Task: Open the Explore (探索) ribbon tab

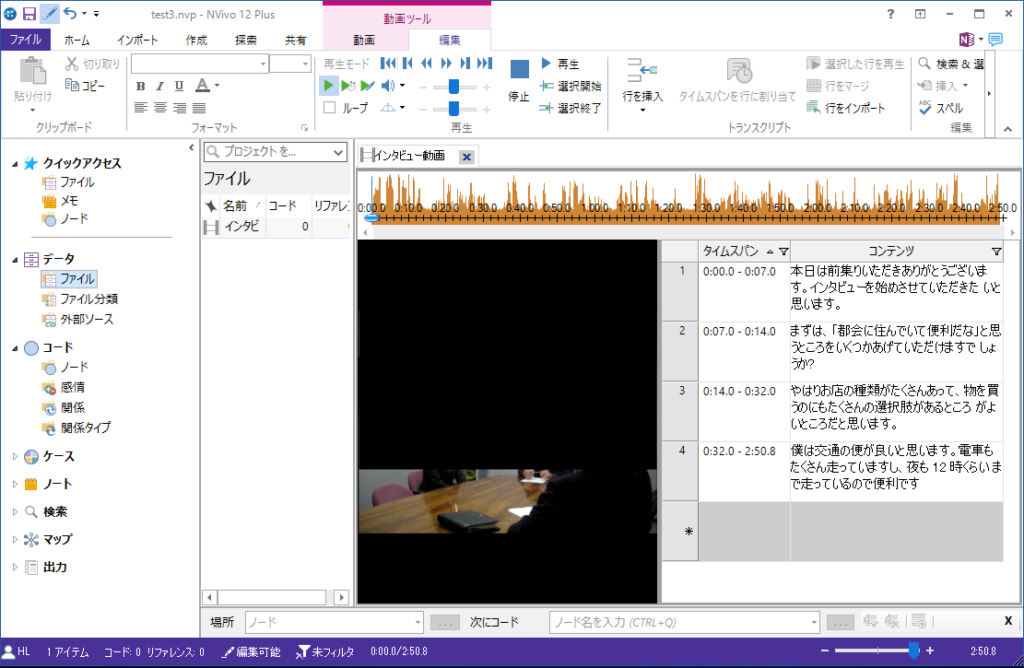Action: click(245, 40)
